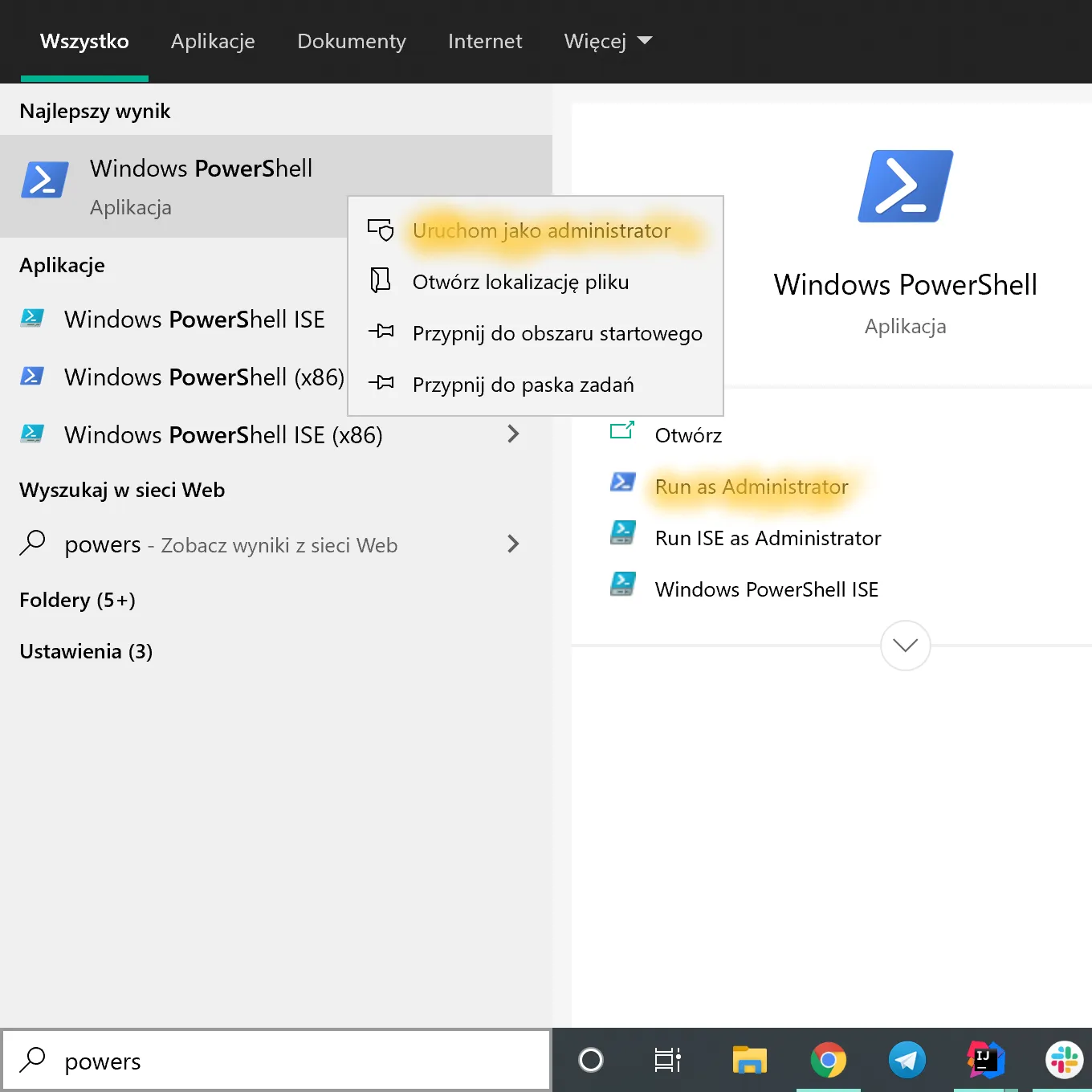Click Run as Administrator in preview pane

click(752, 487)
